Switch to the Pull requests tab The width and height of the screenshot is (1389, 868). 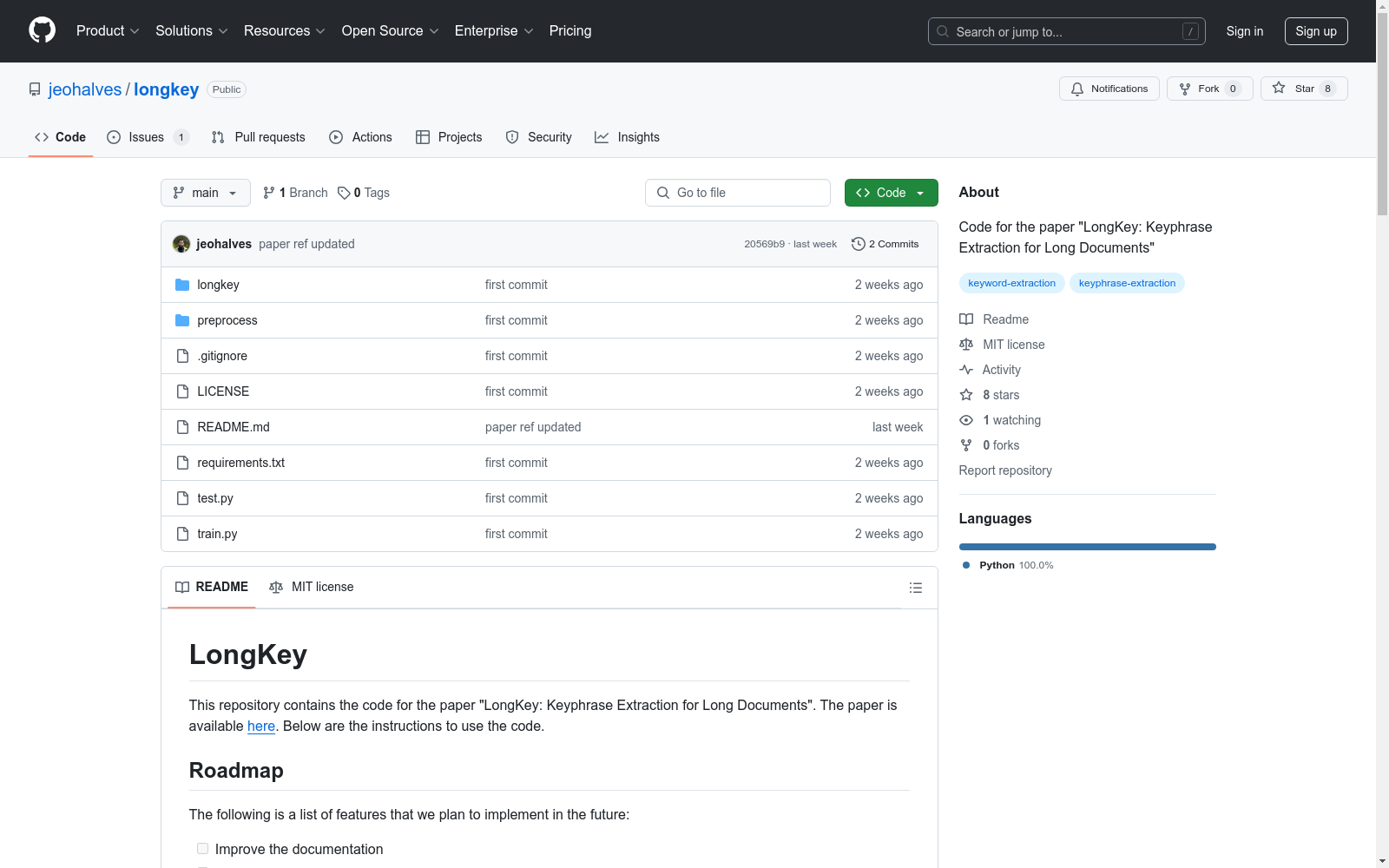tap(259, 137)
